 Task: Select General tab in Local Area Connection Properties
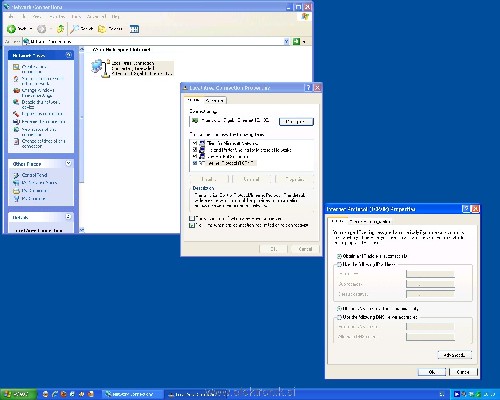pyautogui.click(x=193, y=100)
